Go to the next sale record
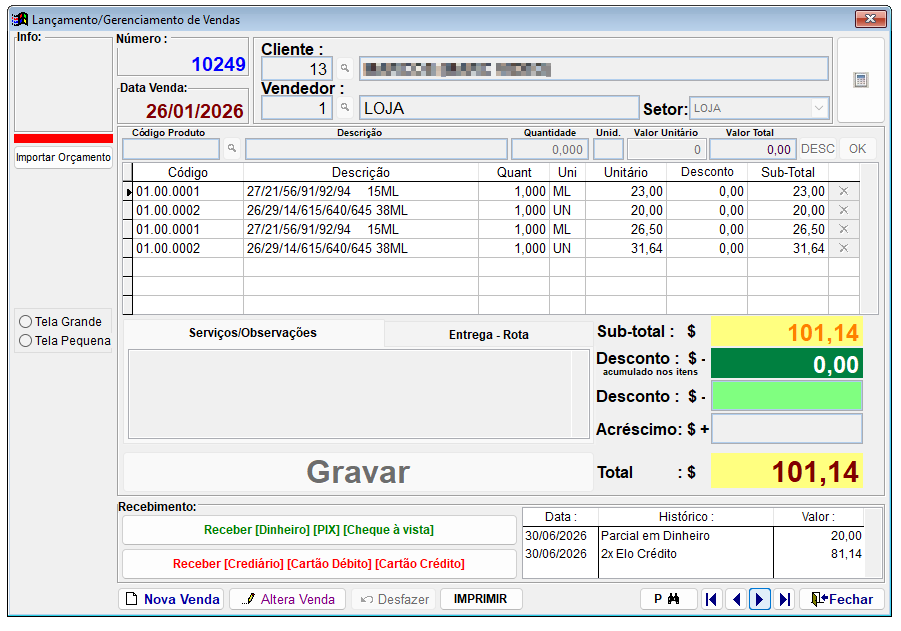 pyautogui.click(x=760, y=599)
